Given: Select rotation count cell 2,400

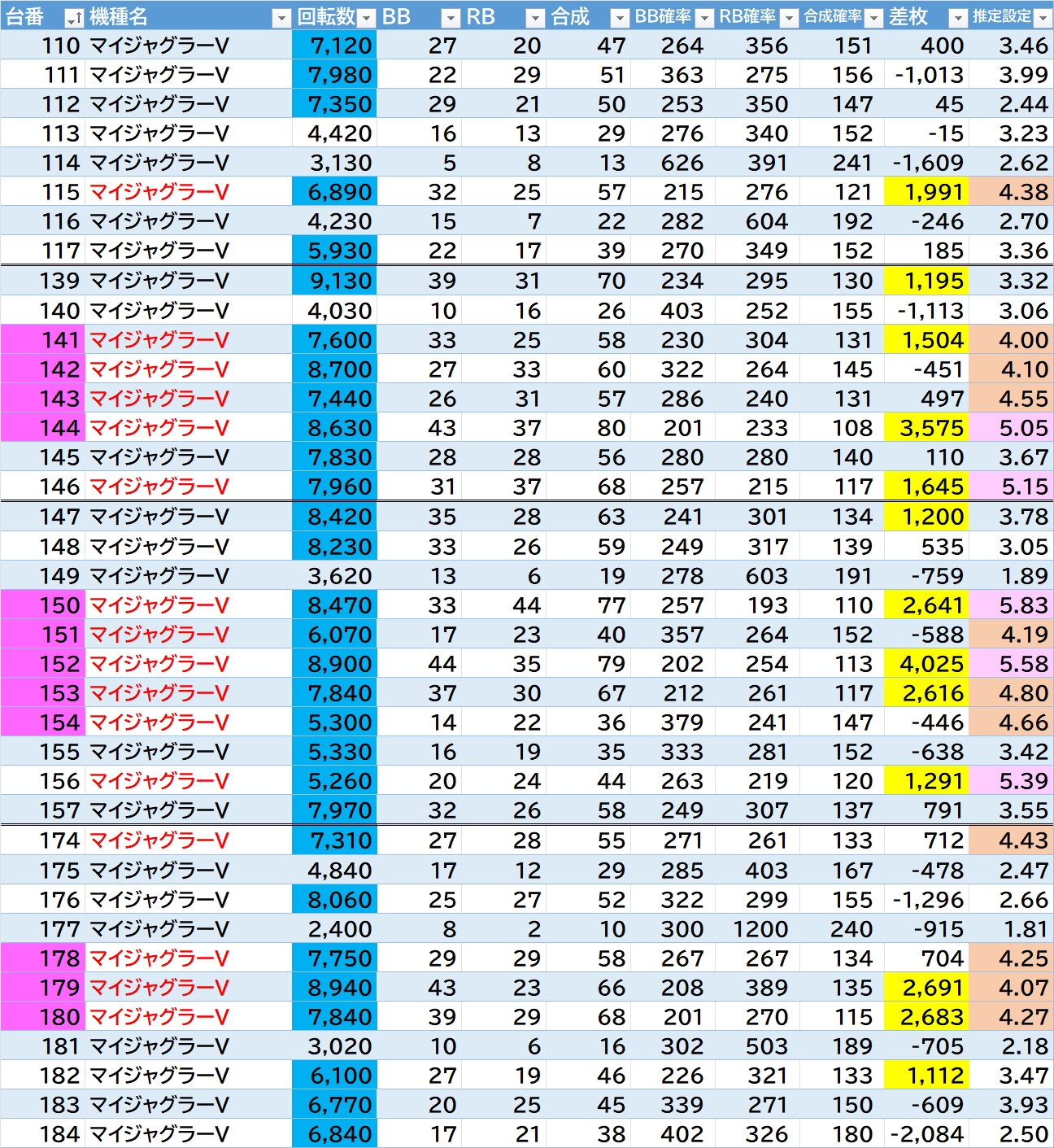Looking at the screenshot, I should click(334, 929).
